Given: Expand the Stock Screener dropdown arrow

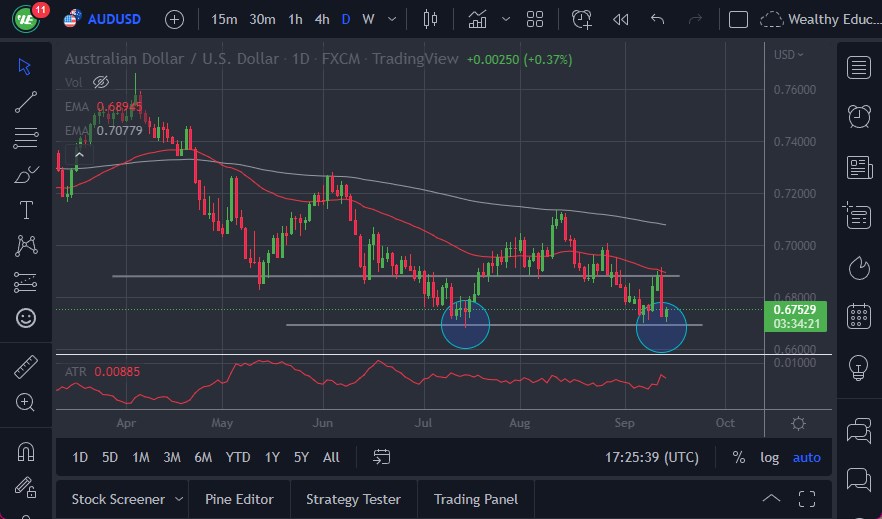Looking at the screenshot, I should pyautogui.click(x=179, y=499).
